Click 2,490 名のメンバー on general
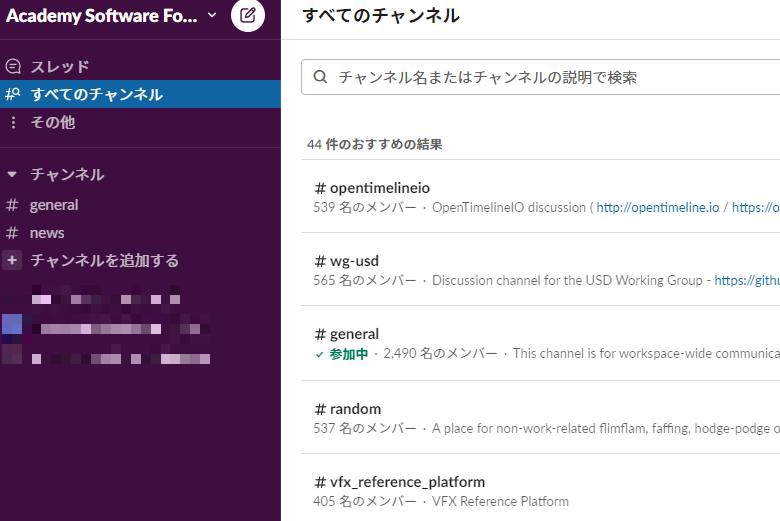 (x=440, y=354)
